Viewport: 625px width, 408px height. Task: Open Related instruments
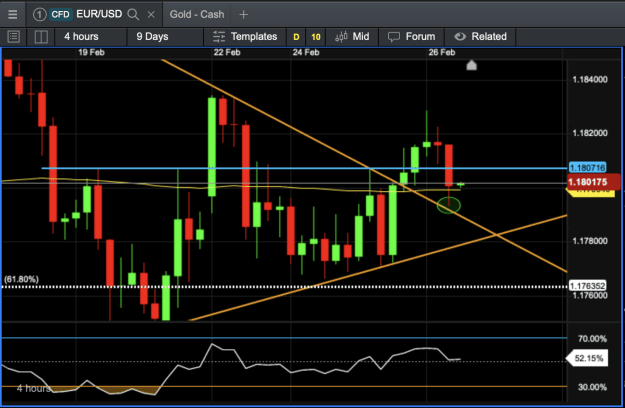point(480,37)
